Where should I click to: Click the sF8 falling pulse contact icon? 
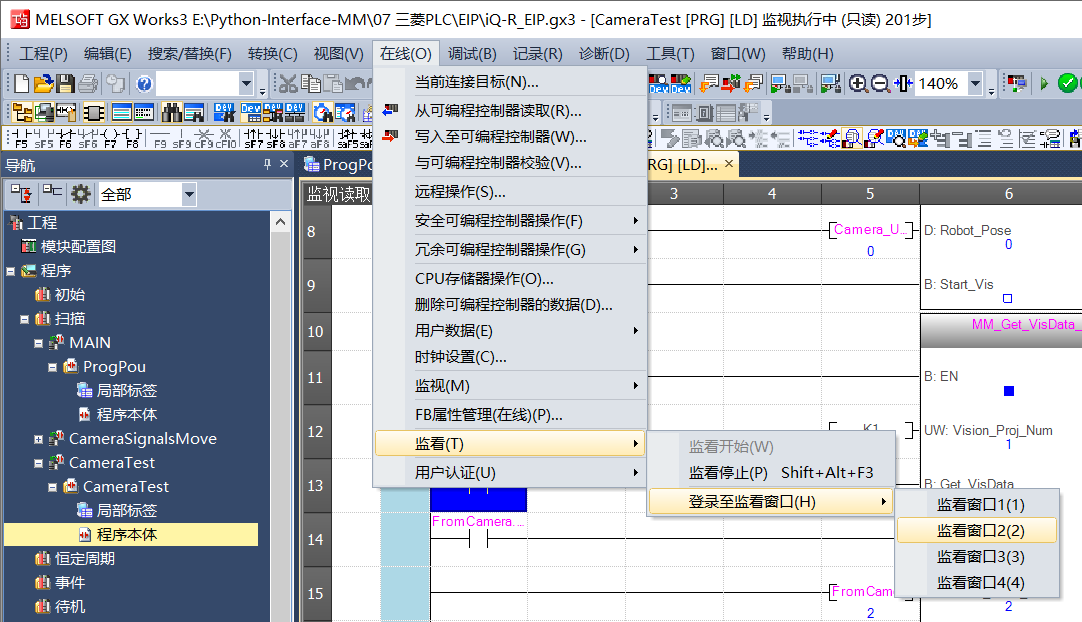pos(275,139)
